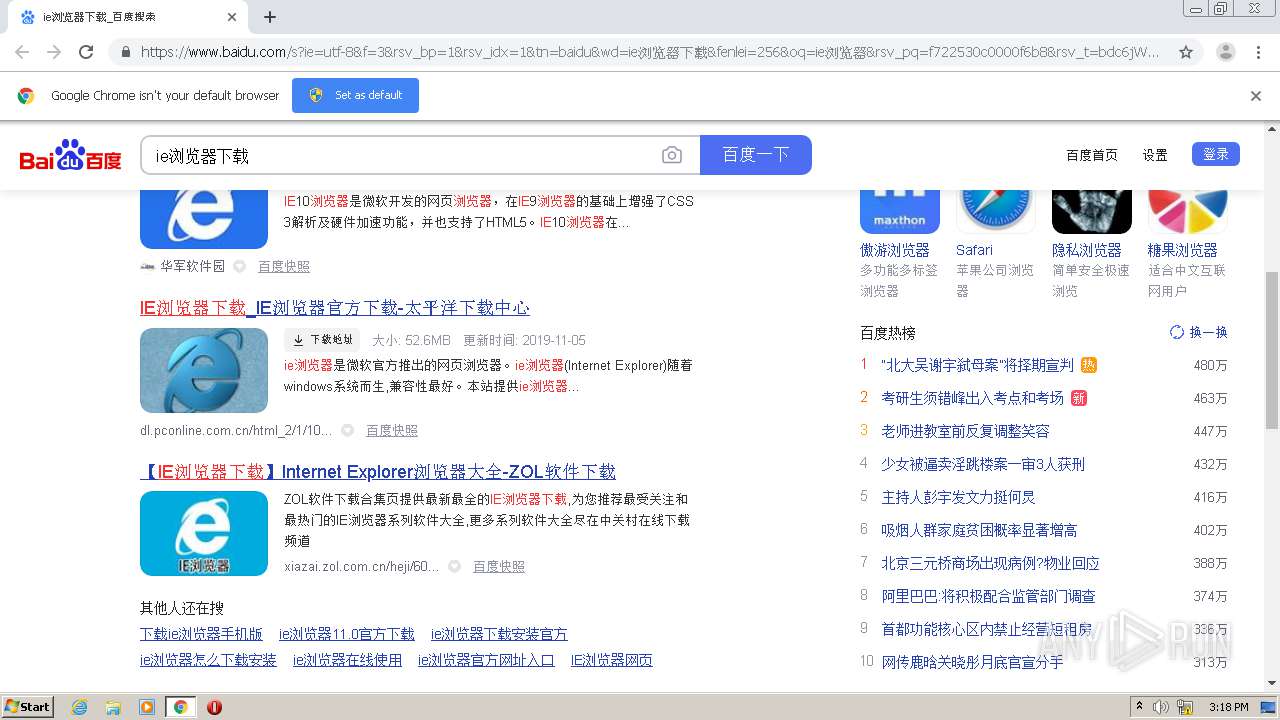The width and height of the screenshot is (1280, 720).
Task: Click the address bar URL
Action: 650,52
